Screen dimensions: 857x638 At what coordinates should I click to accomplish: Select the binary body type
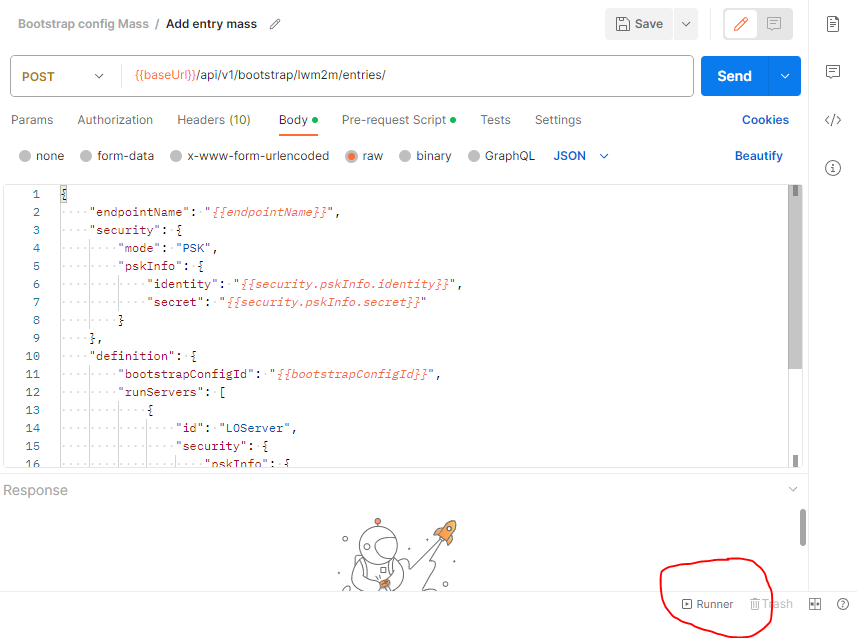[425, 156]
